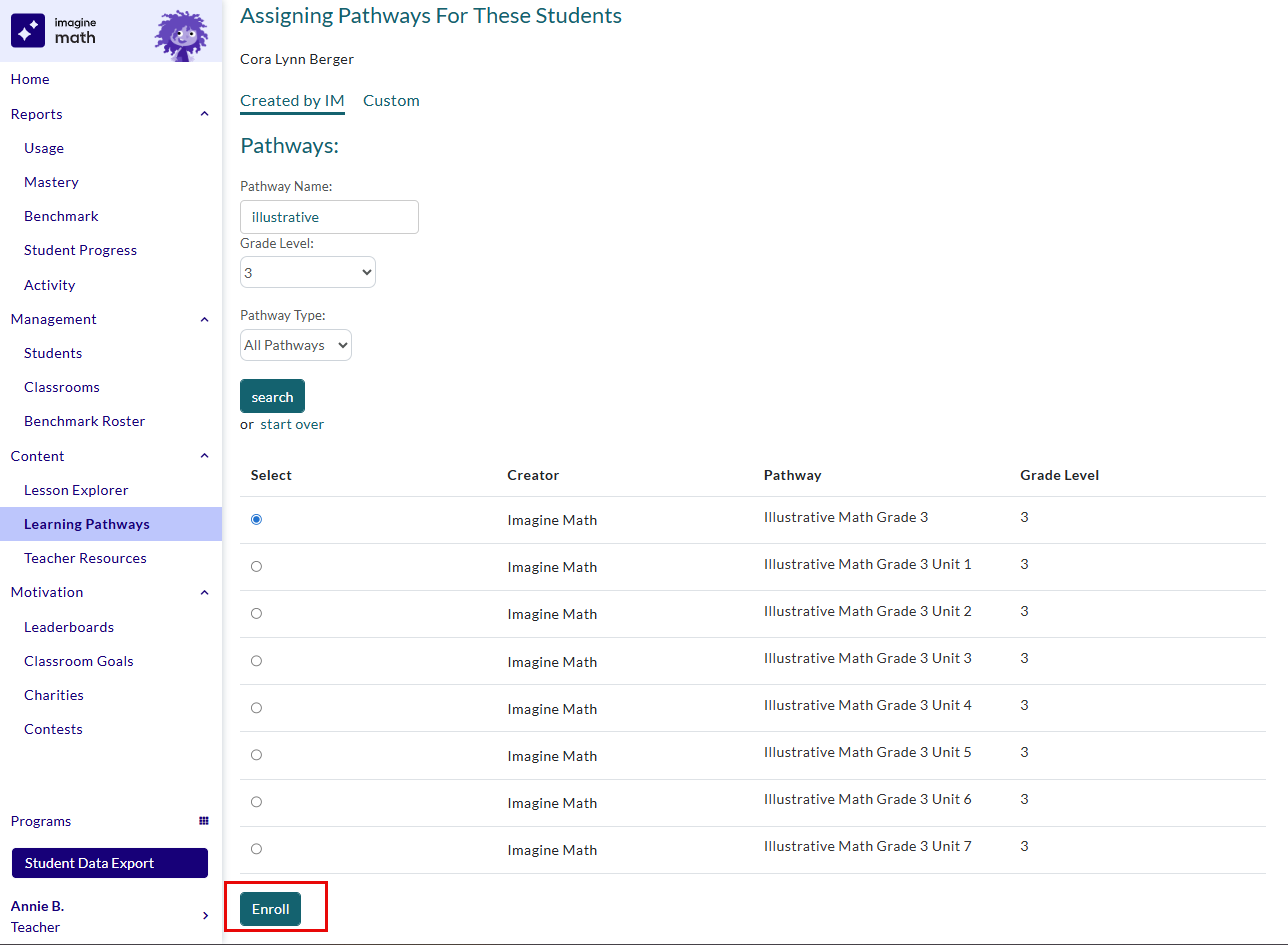
Task: Open the Grade Level dropdown
Action: coord(308,272)
